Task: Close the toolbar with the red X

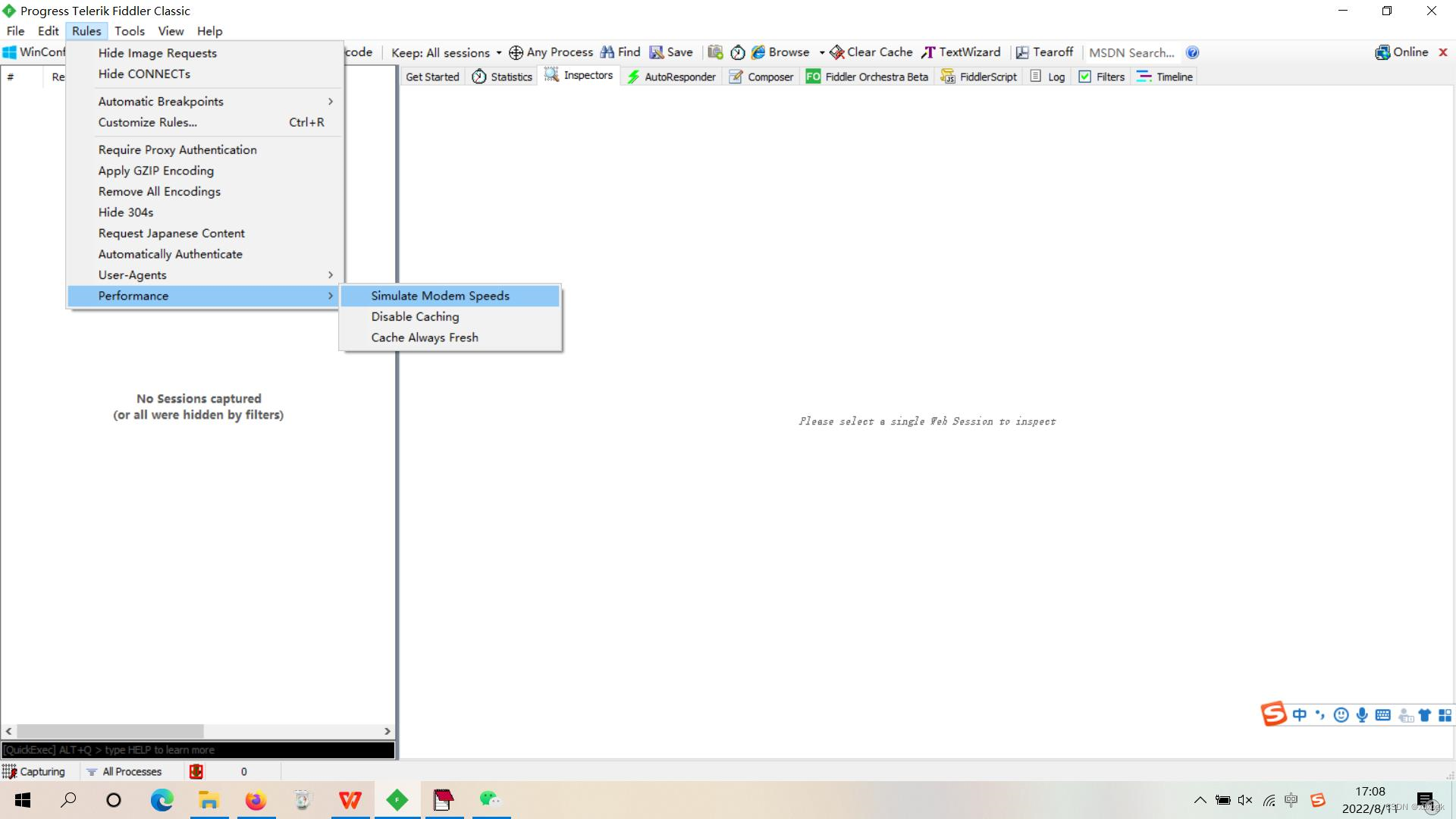Action: click(x=1443, y=52)
